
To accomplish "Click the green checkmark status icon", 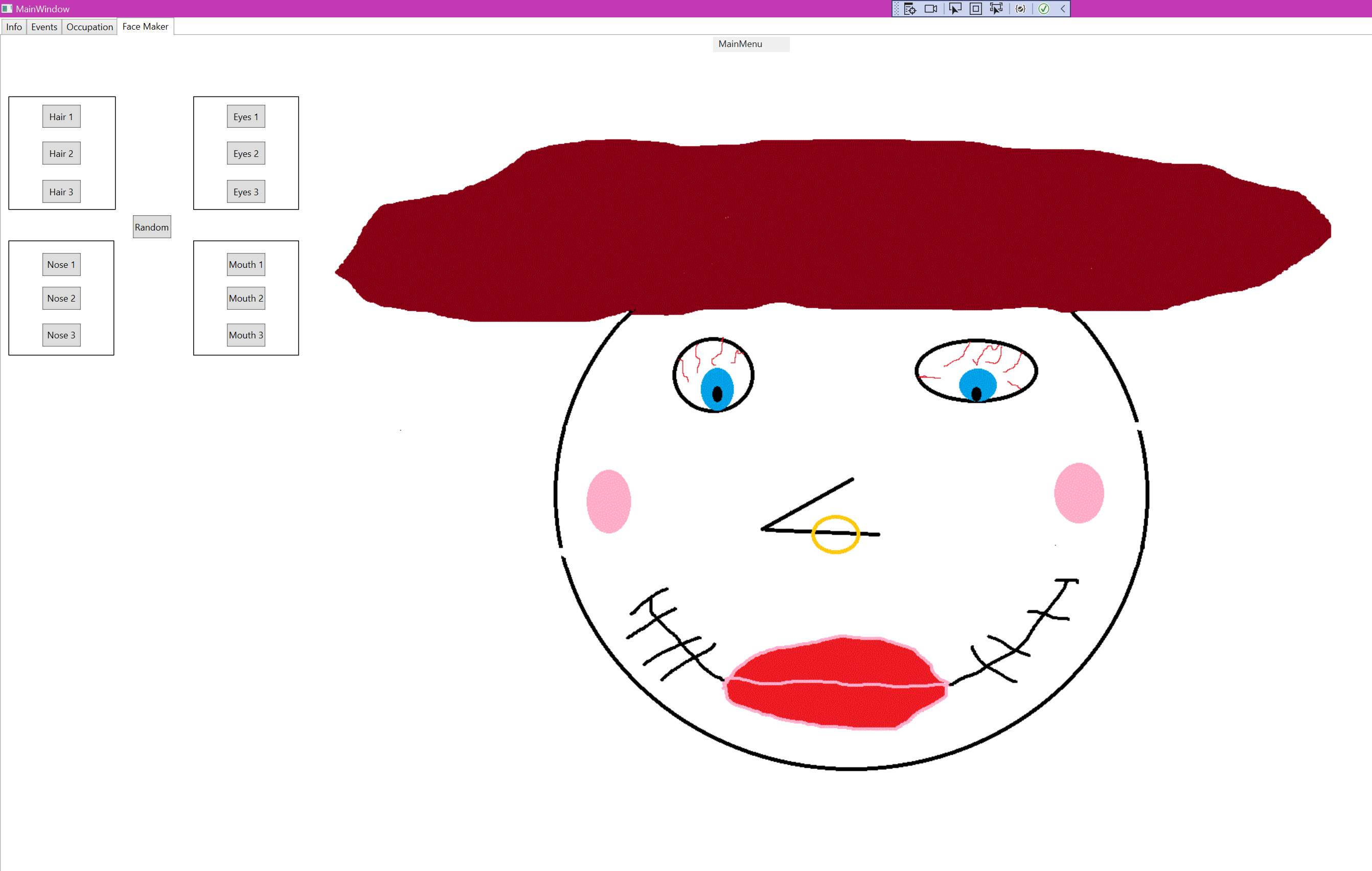I will click(1044, 9).
